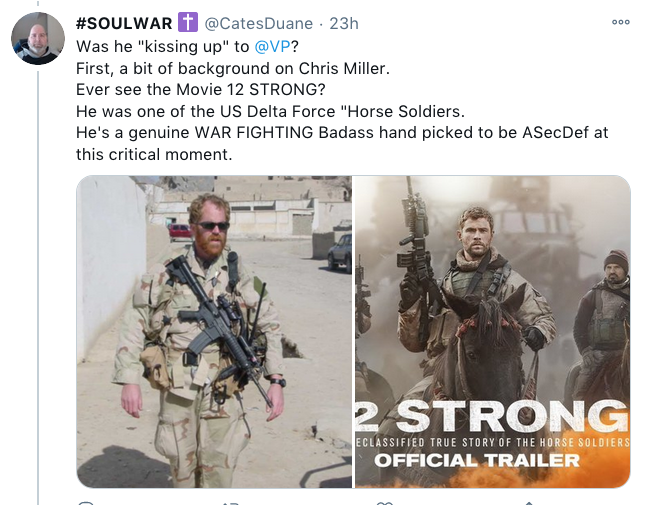
Task: Click the 'background on Chris Miller' sentence
Action: [x=233, y=68]
